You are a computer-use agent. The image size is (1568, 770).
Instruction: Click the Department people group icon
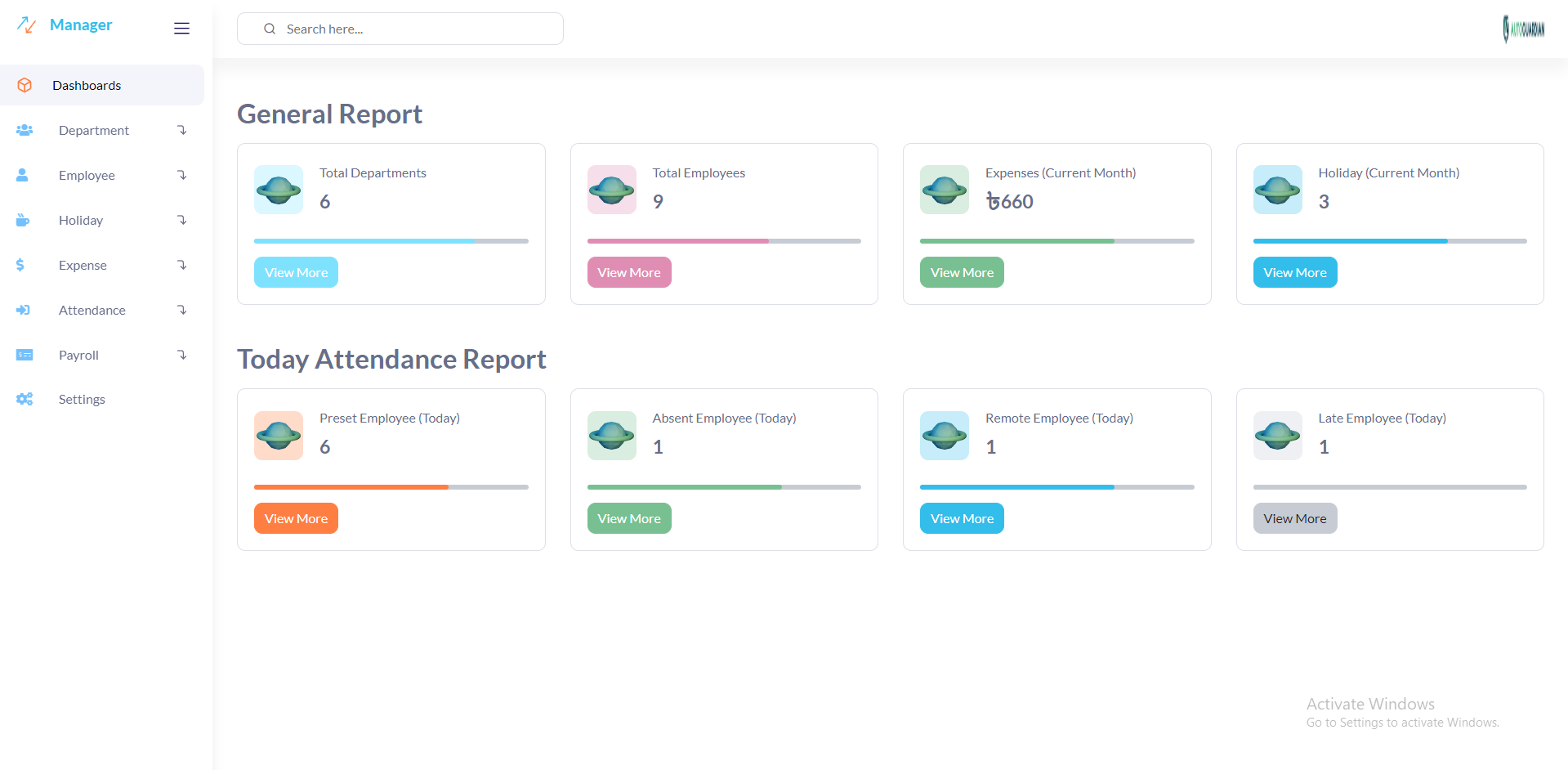25,130
